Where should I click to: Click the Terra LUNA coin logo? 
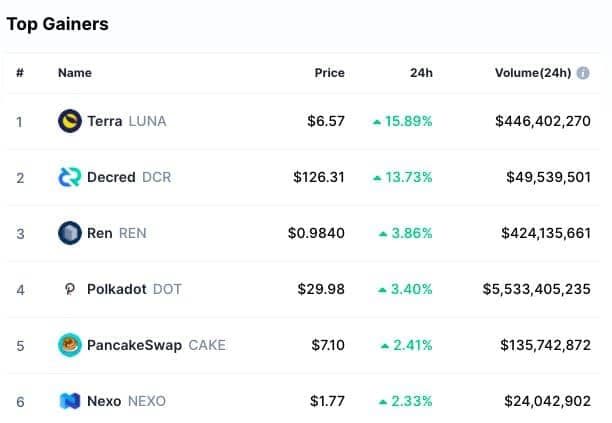click(x=70, y=121)
